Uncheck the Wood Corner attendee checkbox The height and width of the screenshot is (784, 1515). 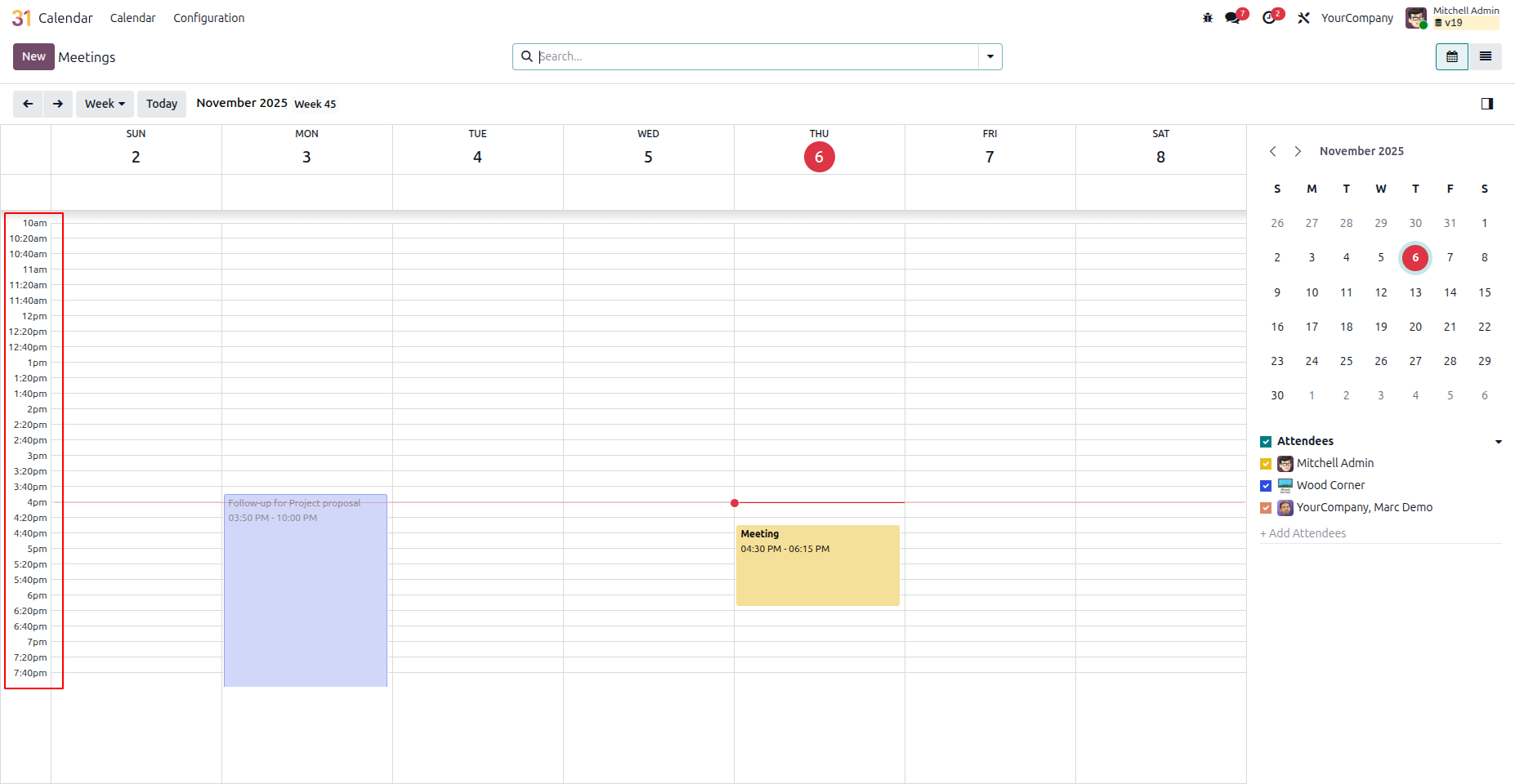[1266, 486]
